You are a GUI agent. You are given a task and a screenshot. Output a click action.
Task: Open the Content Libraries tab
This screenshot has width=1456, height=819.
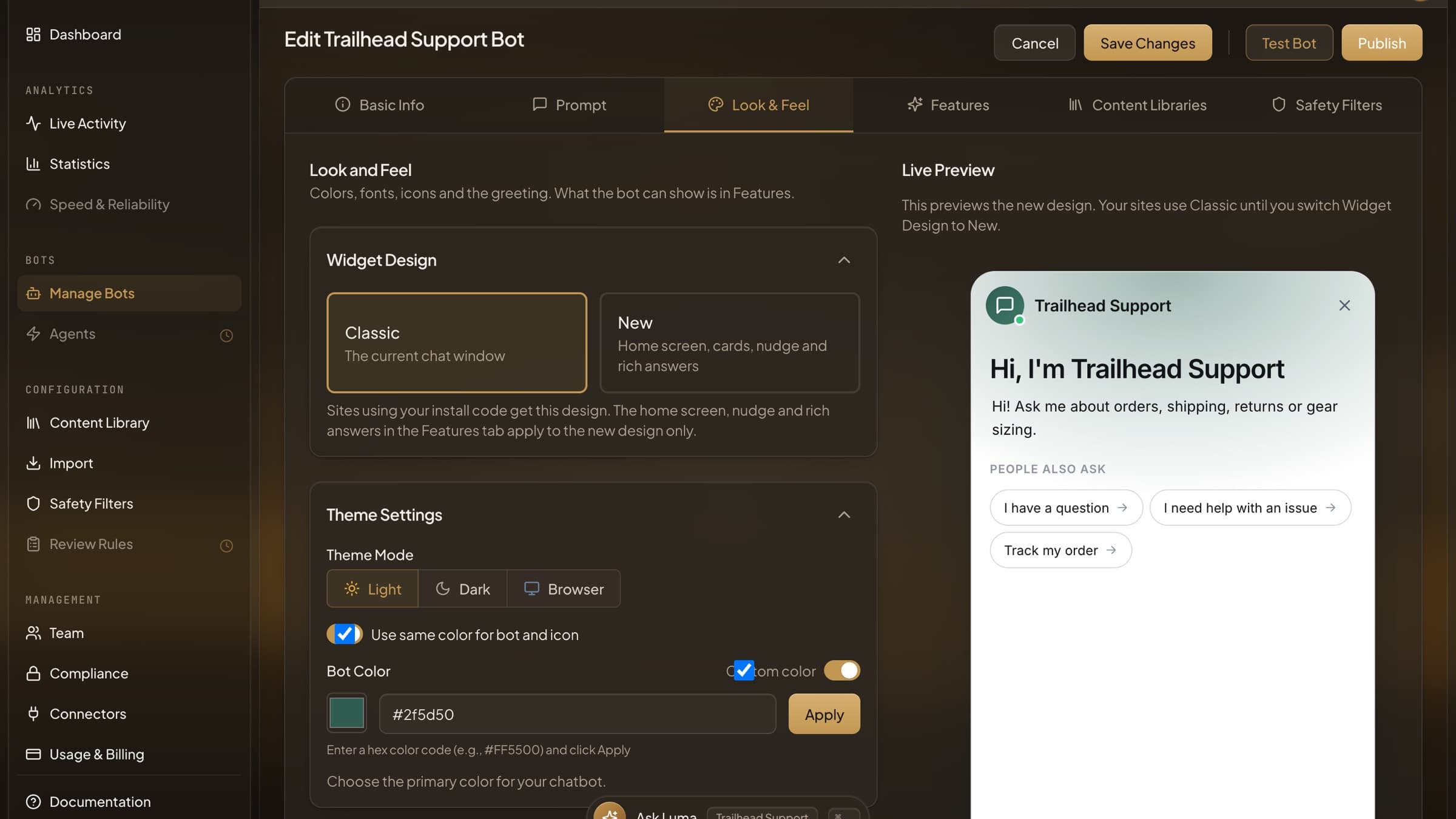pos(1137,105)
